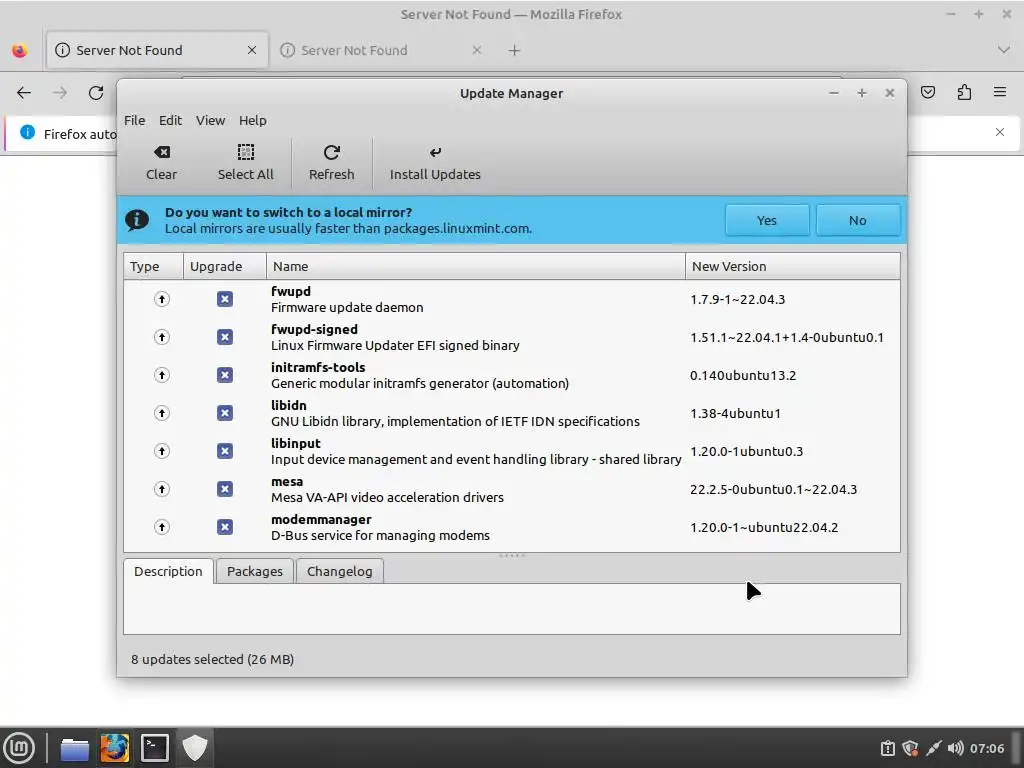
Task: Sort by the Name column header
Action: click(x=475, y=266)
